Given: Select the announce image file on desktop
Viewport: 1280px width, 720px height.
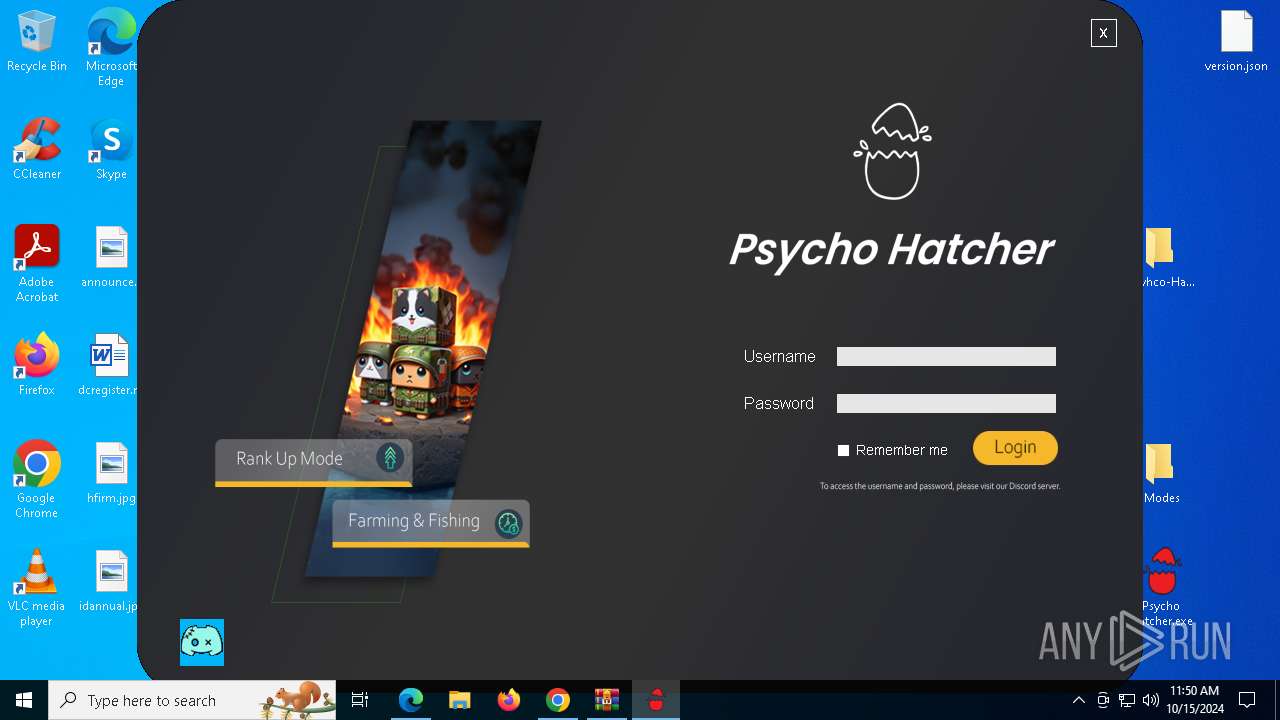Looking at the screenshot, I should (x=111, y=257).
